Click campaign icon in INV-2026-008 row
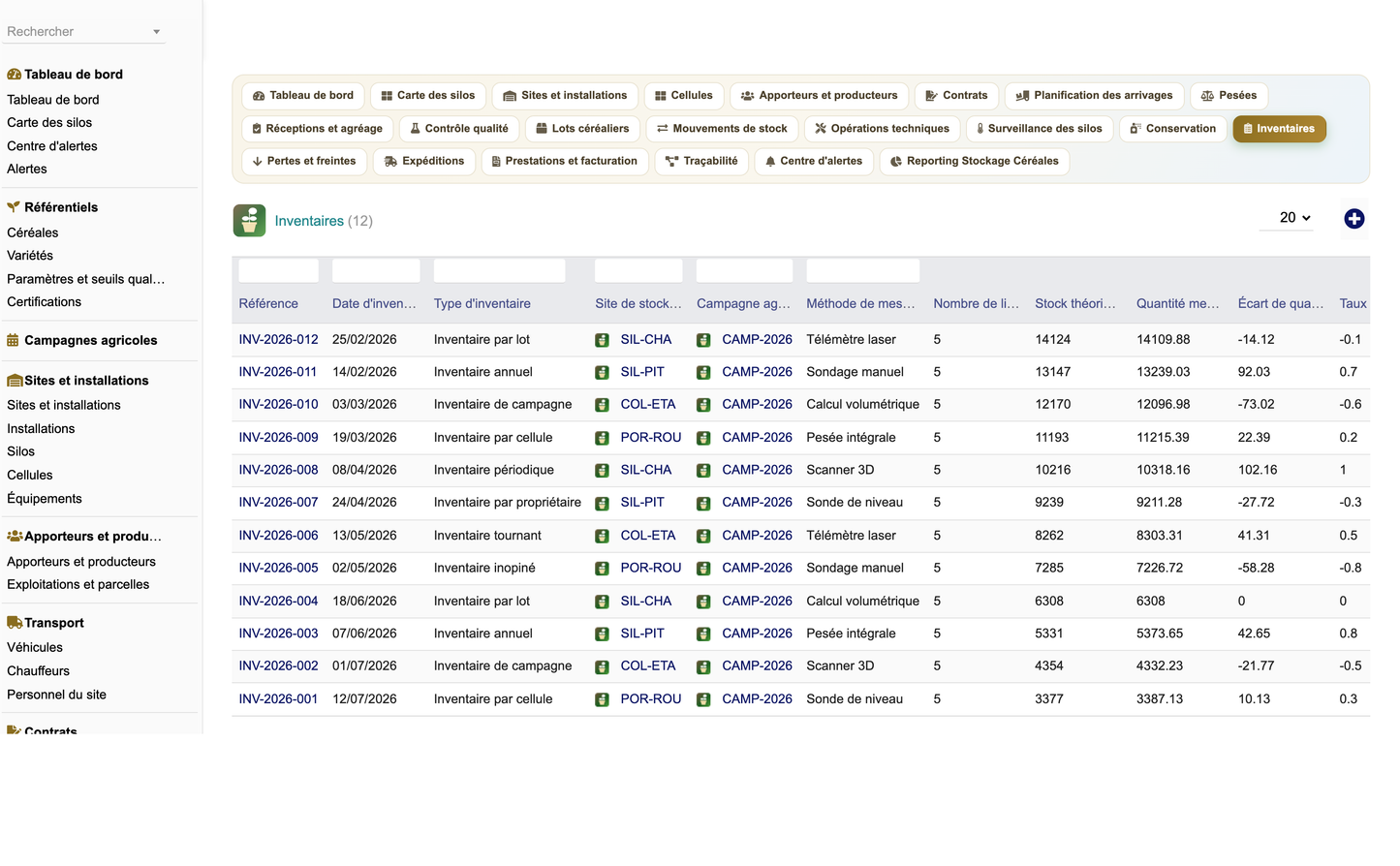1400x866 pixels. click(703, 471)
